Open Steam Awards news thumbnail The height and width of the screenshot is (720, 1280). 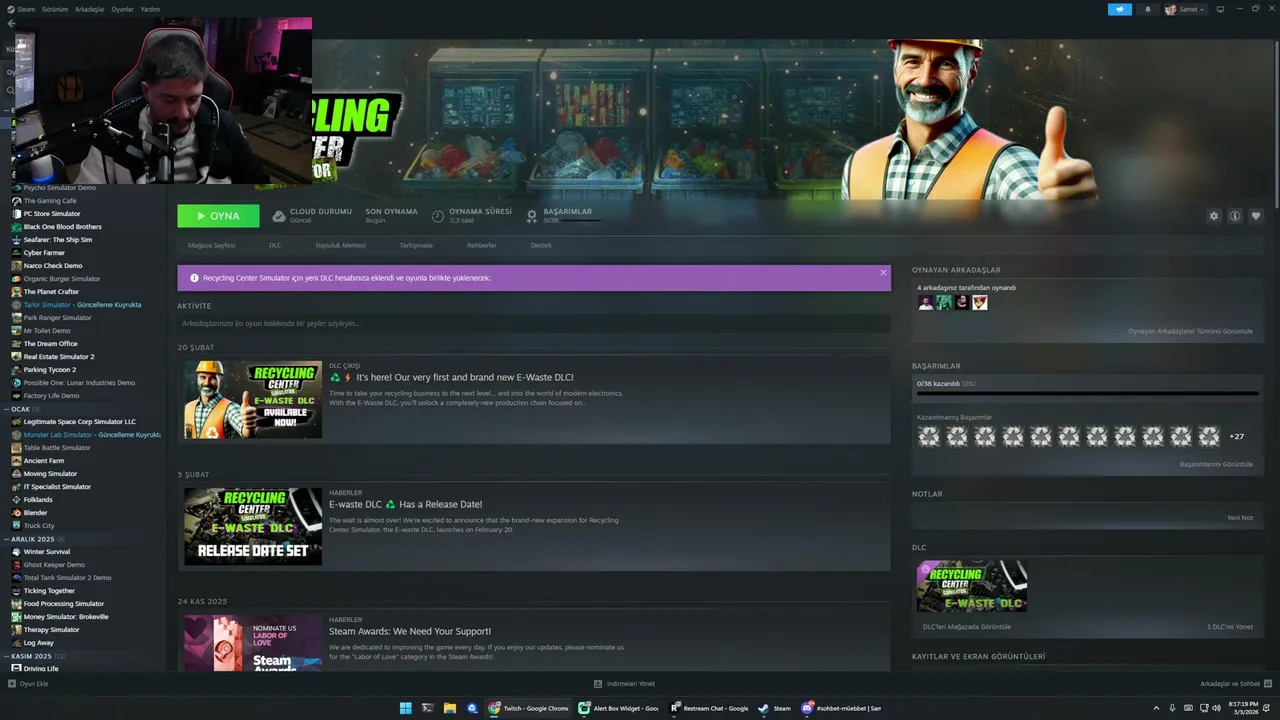tap(253, 642)
